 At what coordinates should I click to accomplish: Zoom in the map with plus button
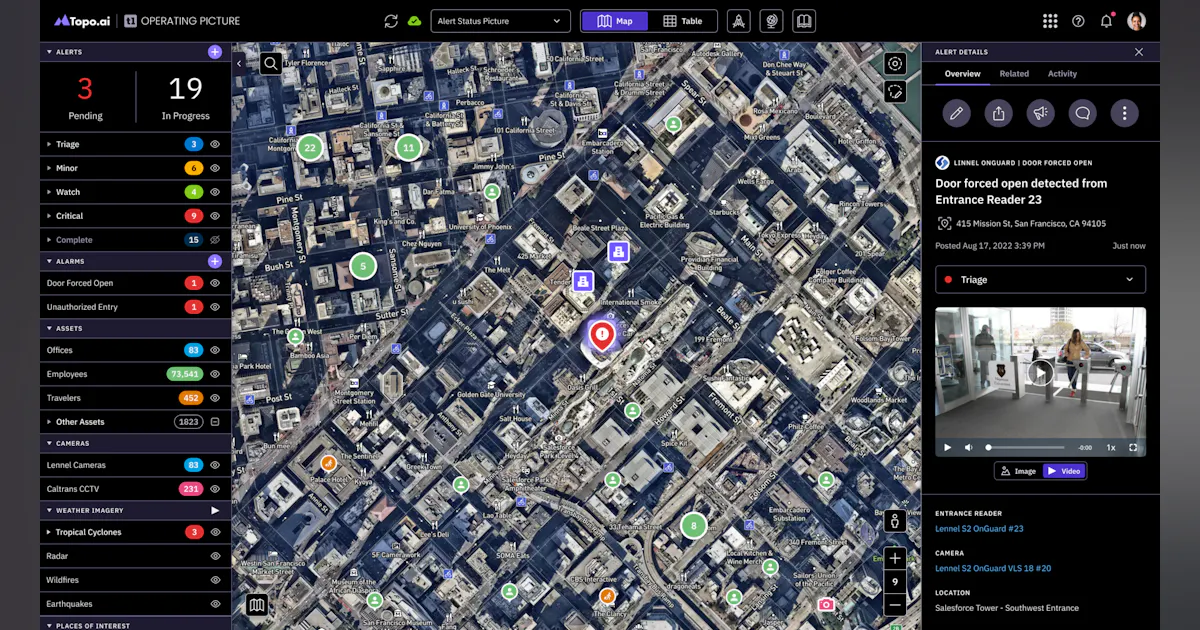coord(895,558)
